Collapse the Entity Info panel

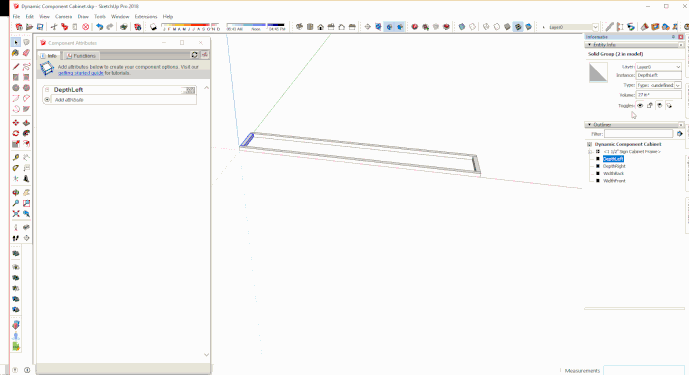[x=590, y=45]
